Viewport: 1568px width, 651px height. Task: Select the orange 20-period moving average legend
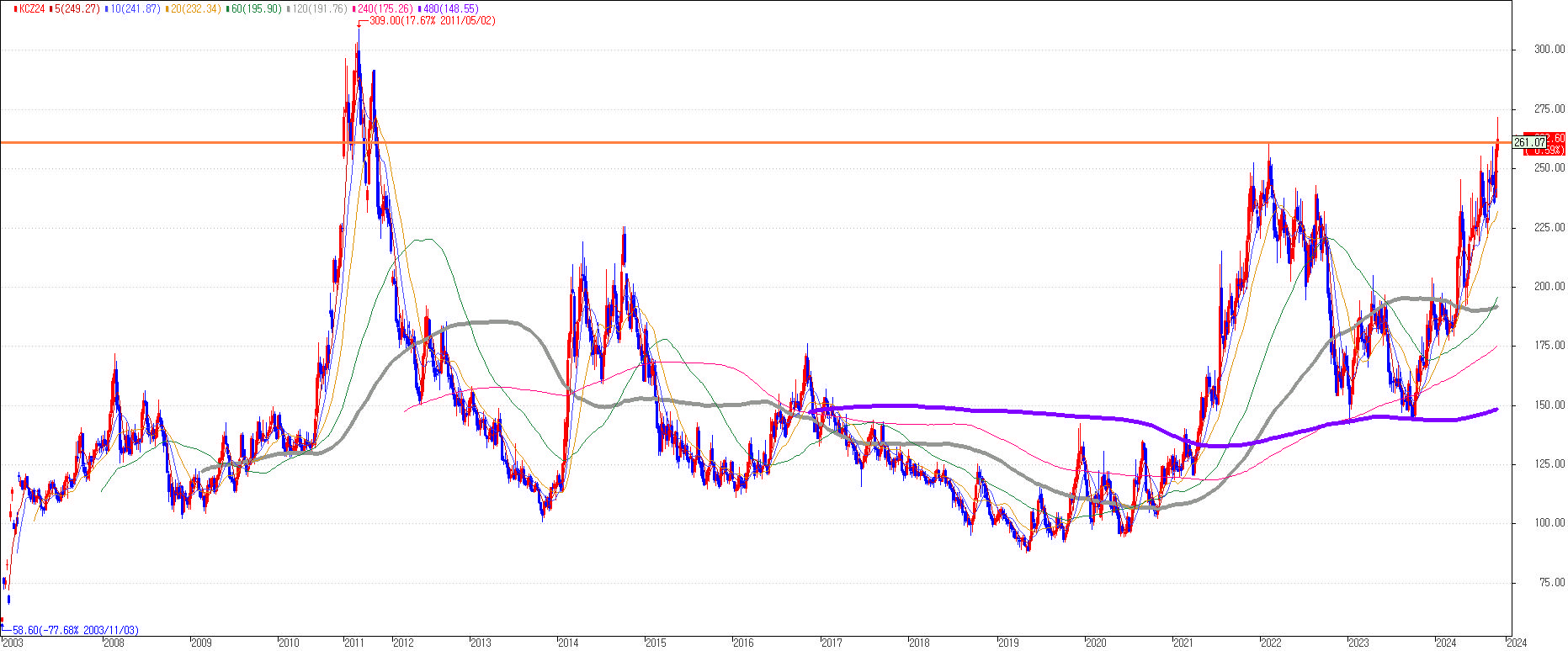(x=196, y=8)
